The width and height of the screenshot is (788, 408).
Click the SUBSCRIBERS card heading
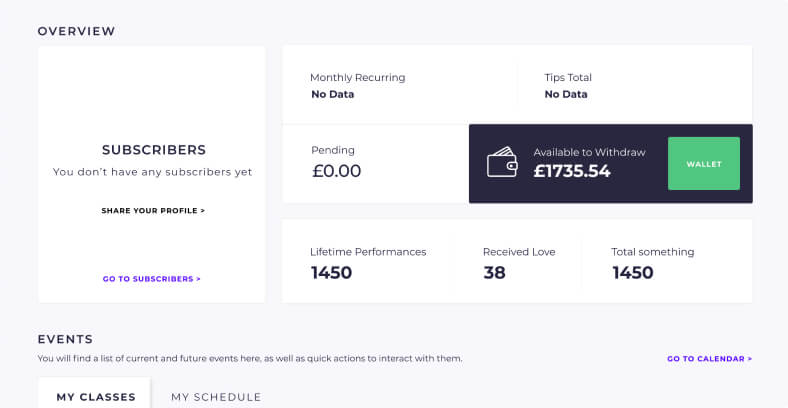click(x=154, y=150)
